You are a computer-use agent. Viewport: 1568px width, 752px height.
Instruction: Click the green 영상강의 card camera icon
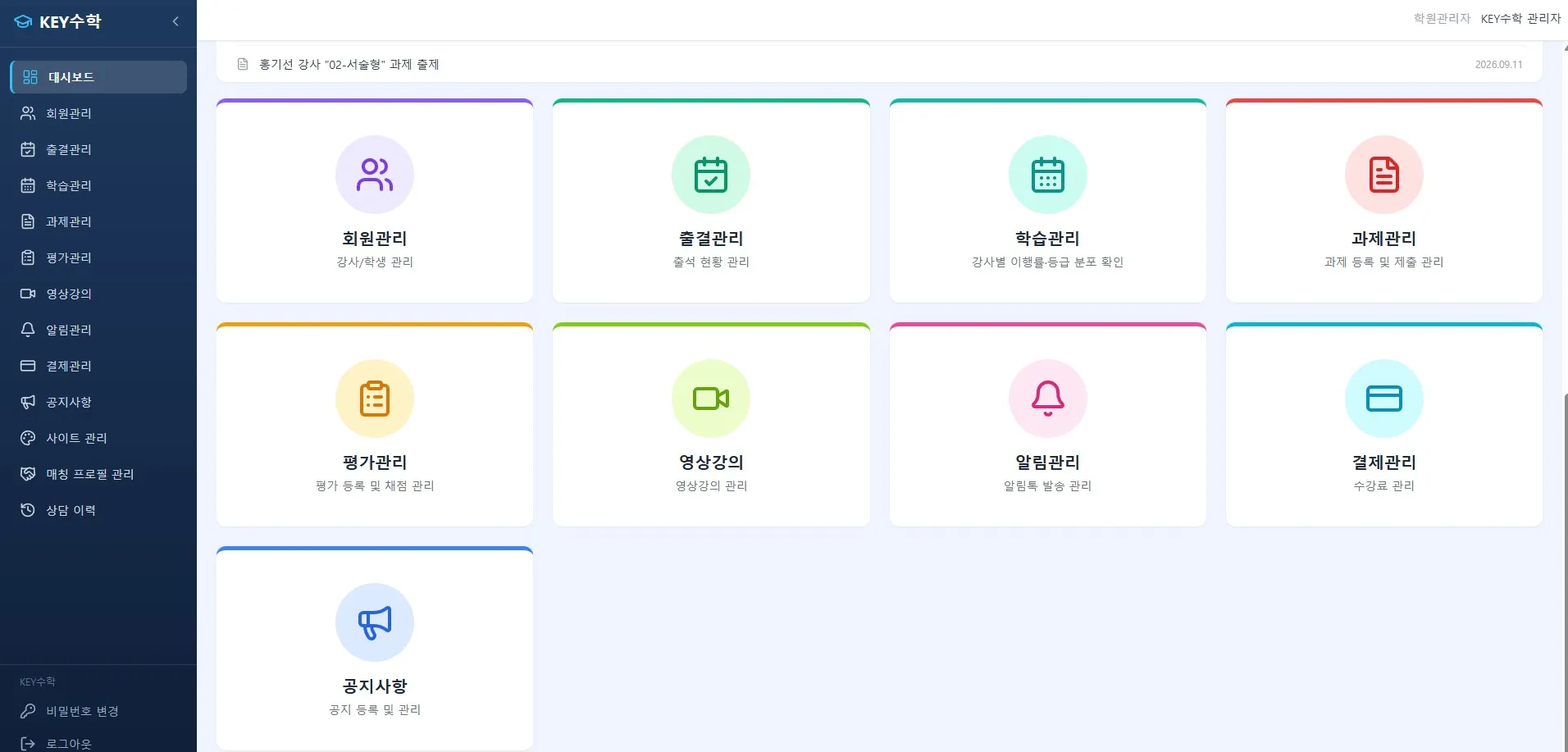point(711,399)
